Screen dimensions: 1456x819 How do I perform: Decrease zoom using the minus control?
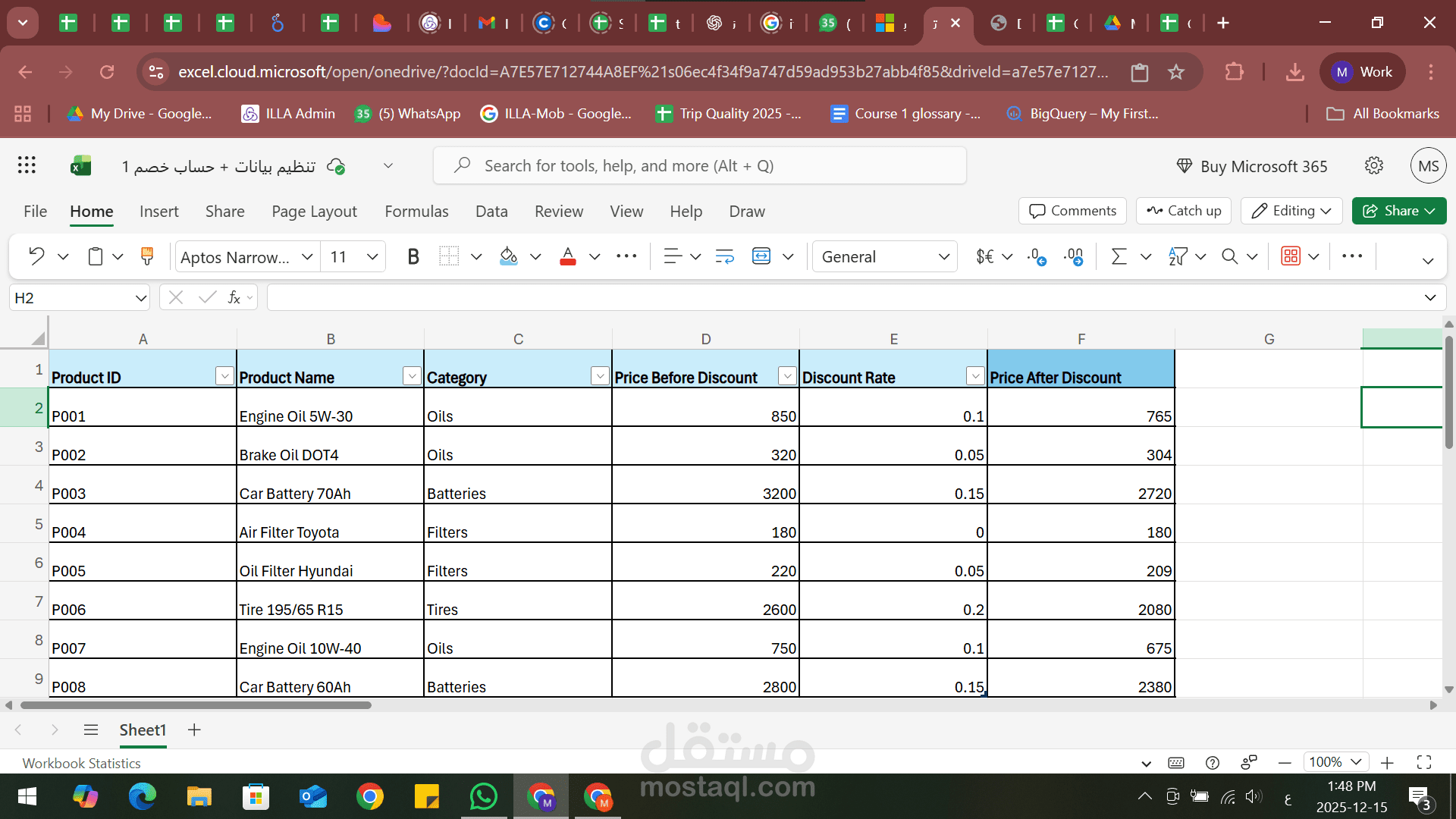pyautogui.click(x=1285, y=763)
